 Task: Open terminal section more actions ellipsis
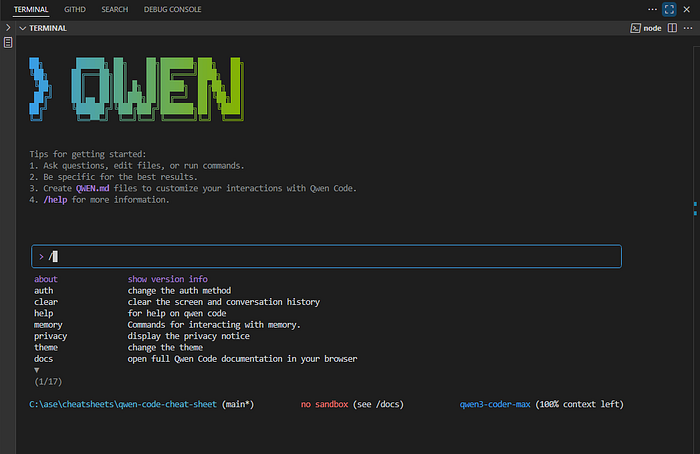(688, 28)
